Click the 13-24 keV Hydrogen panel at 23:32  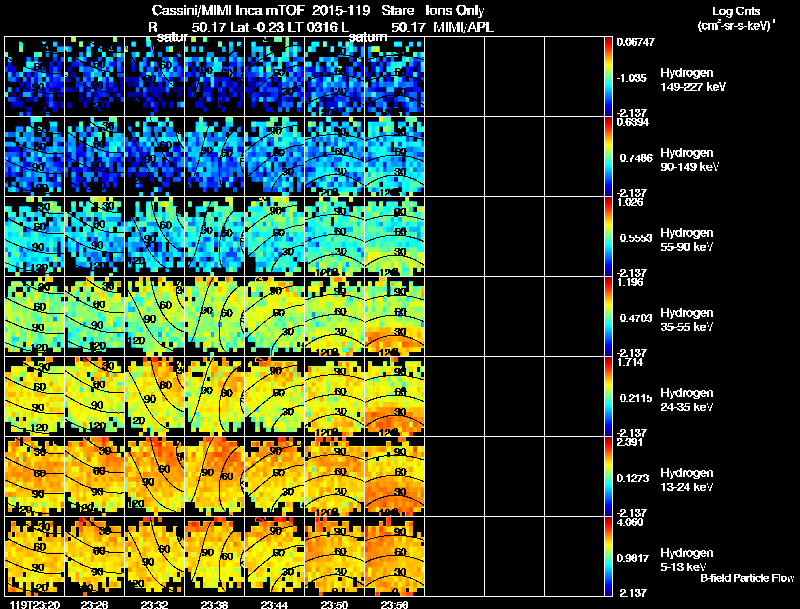[155, 476]
